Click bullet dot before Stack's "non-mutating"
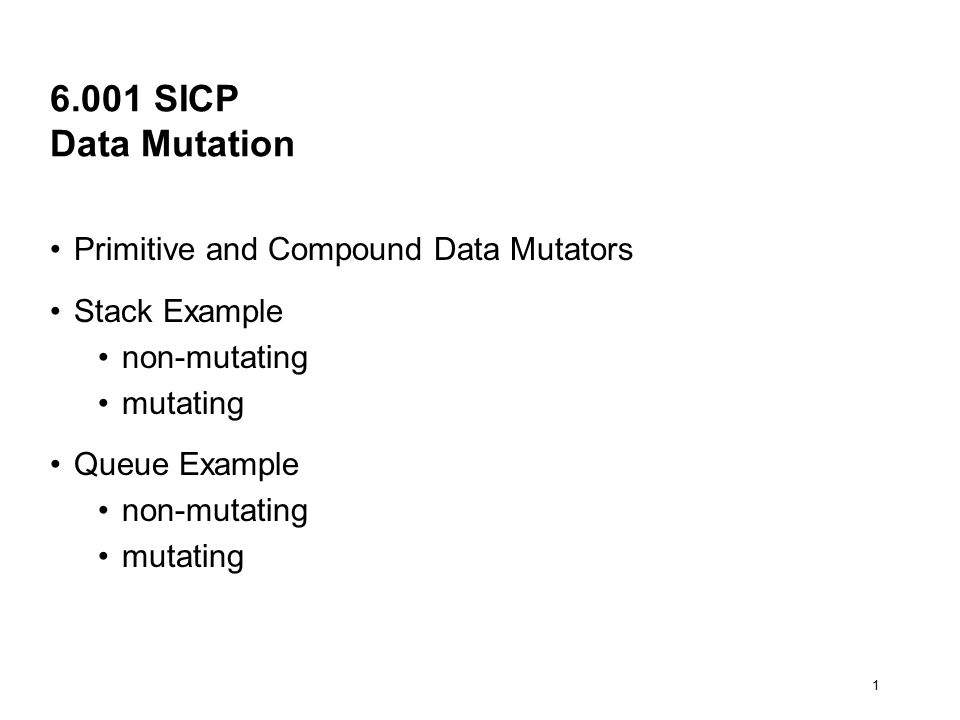The height and width of the screenshot is (720, 960). point(103,357)
